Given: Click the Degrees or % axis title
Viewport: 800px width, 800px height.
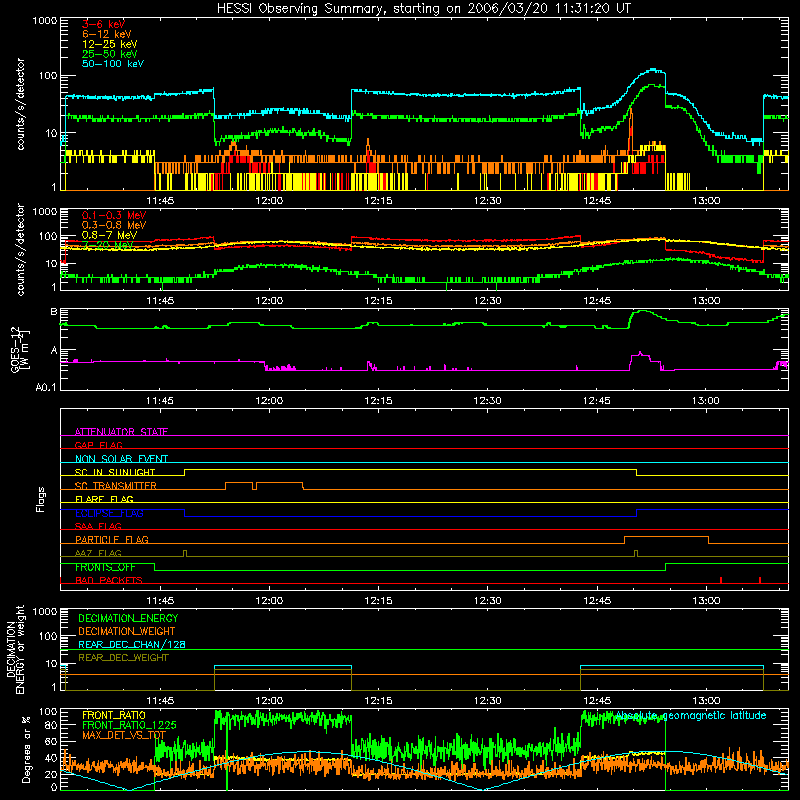Looking at the screenshot, I should [x=25, y=749].
